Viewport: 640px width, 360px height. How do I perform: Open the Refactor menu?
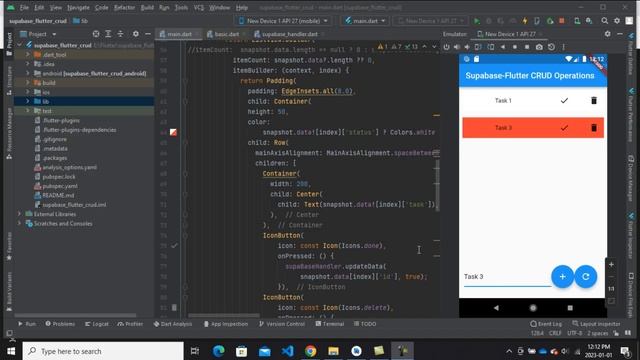pyautogui.click(x=124, y=7)
